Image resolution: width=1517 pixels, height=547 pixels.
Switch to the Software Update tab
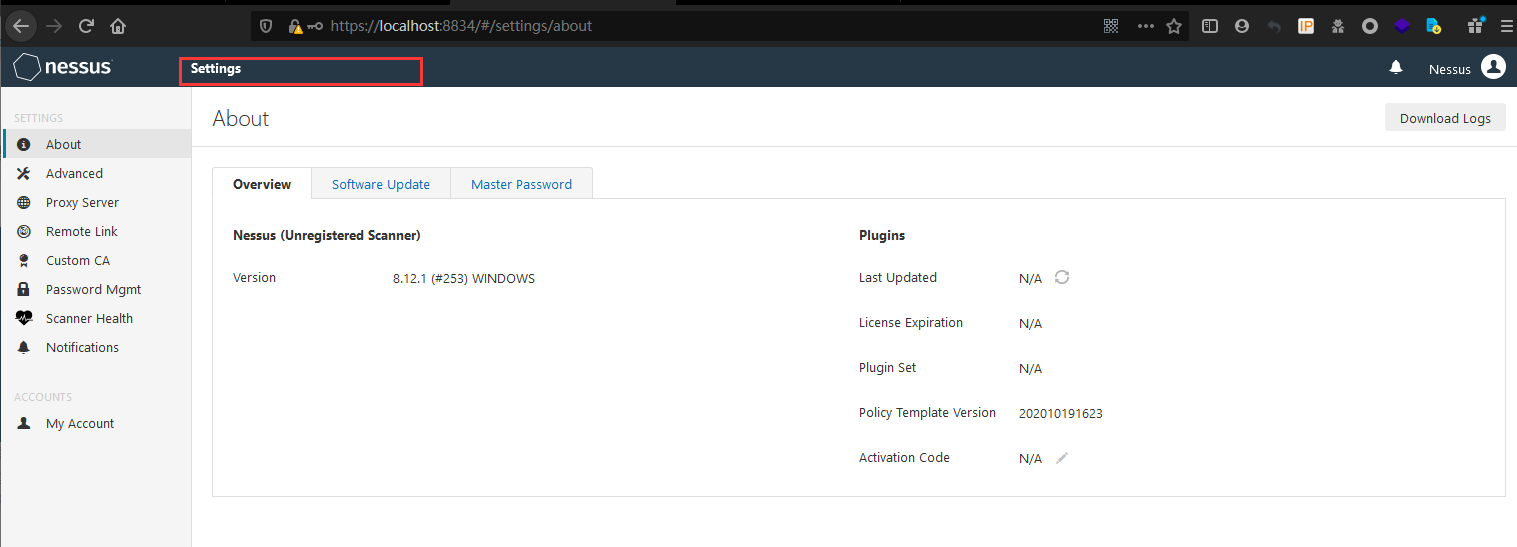[381, 184]
